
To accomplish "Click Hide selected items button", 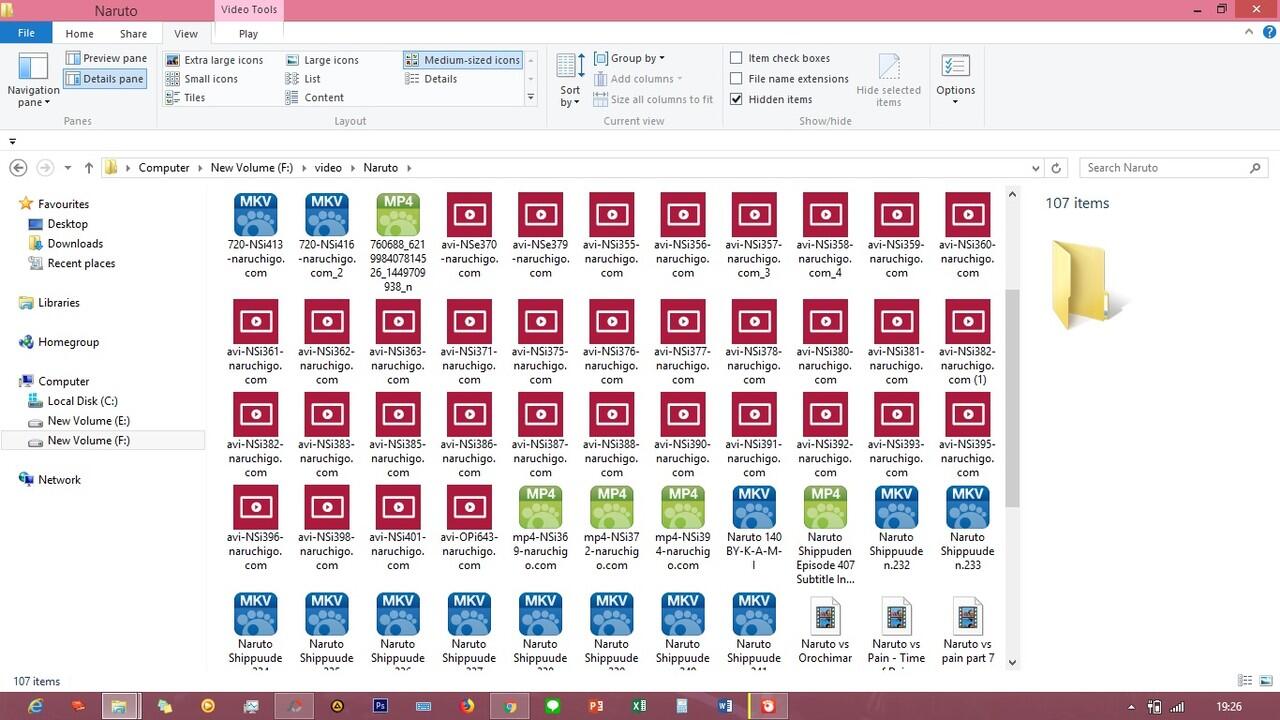I will pos(888,80).
